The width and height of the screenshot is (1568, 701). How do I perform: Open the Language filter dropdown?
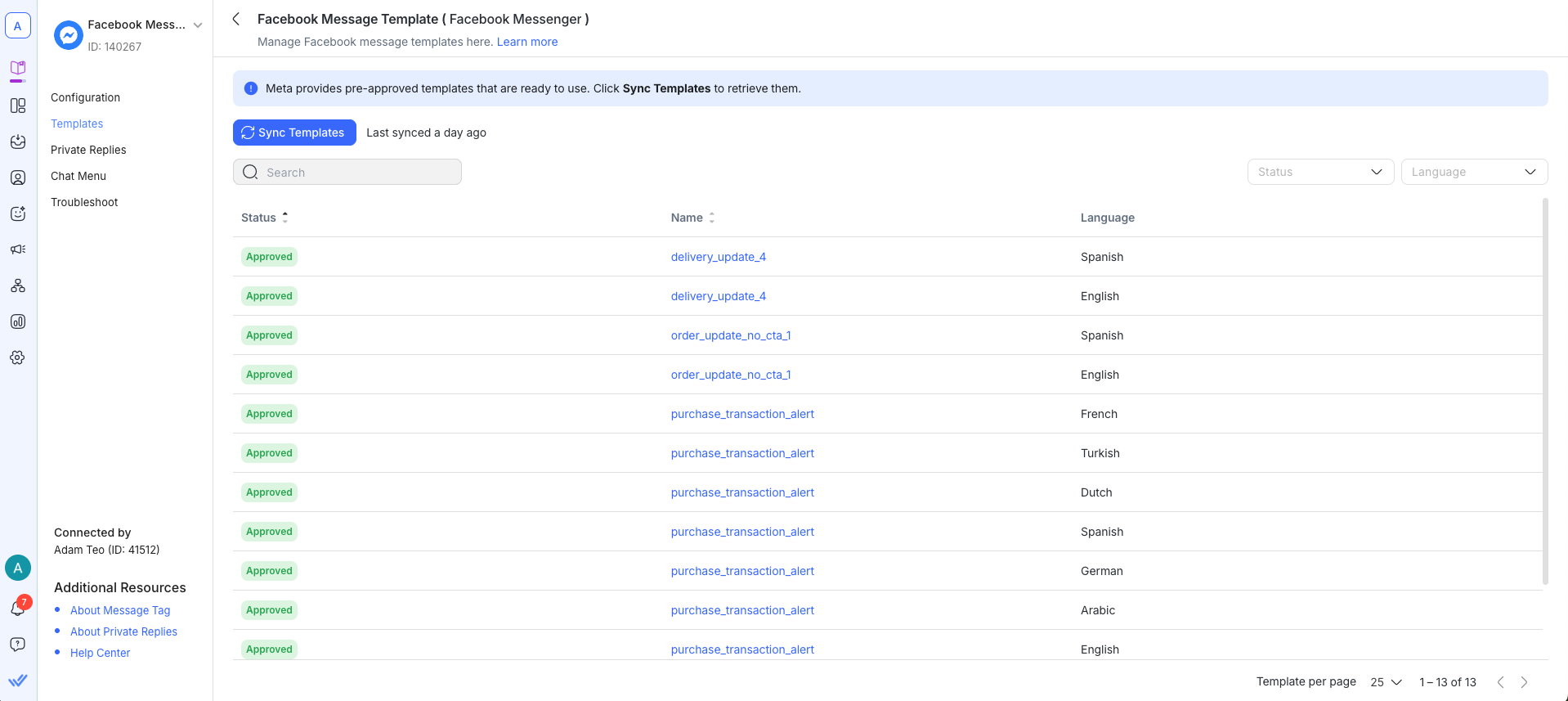1473,172
